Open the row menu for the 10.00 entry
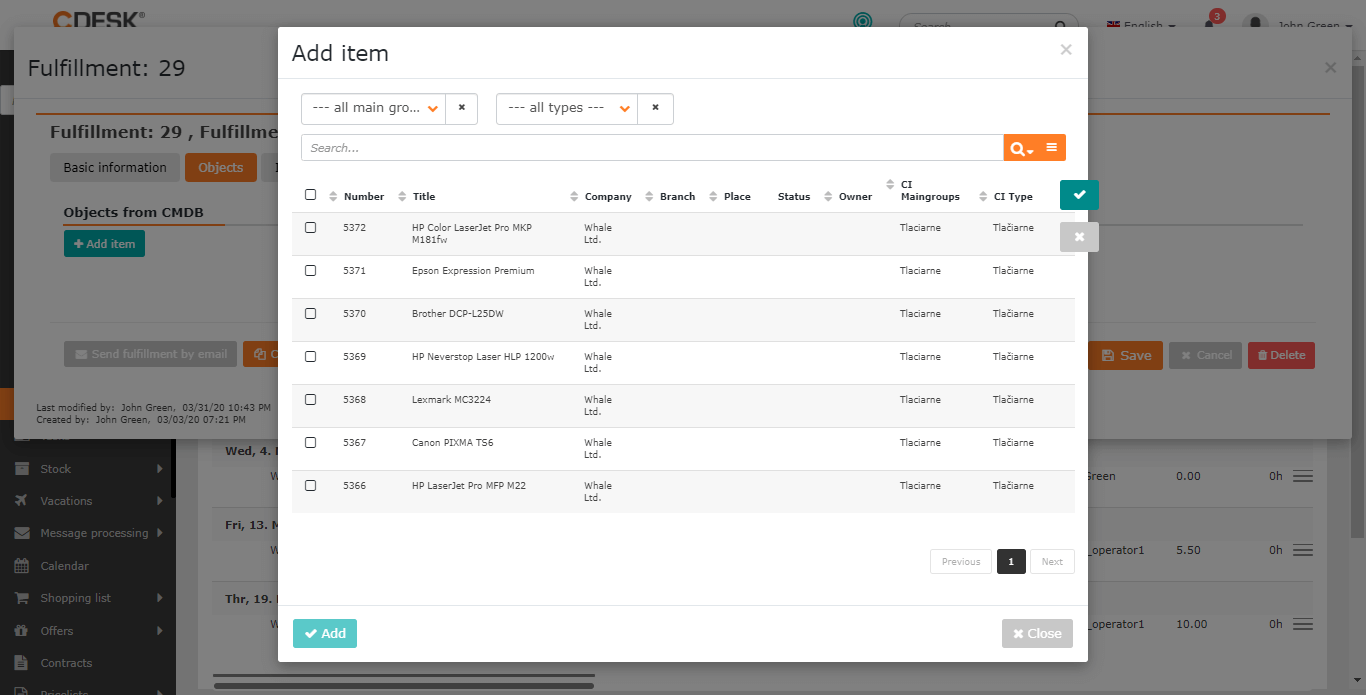The height and width of the screenshot is (695, 1366). tap(1303, 625)
